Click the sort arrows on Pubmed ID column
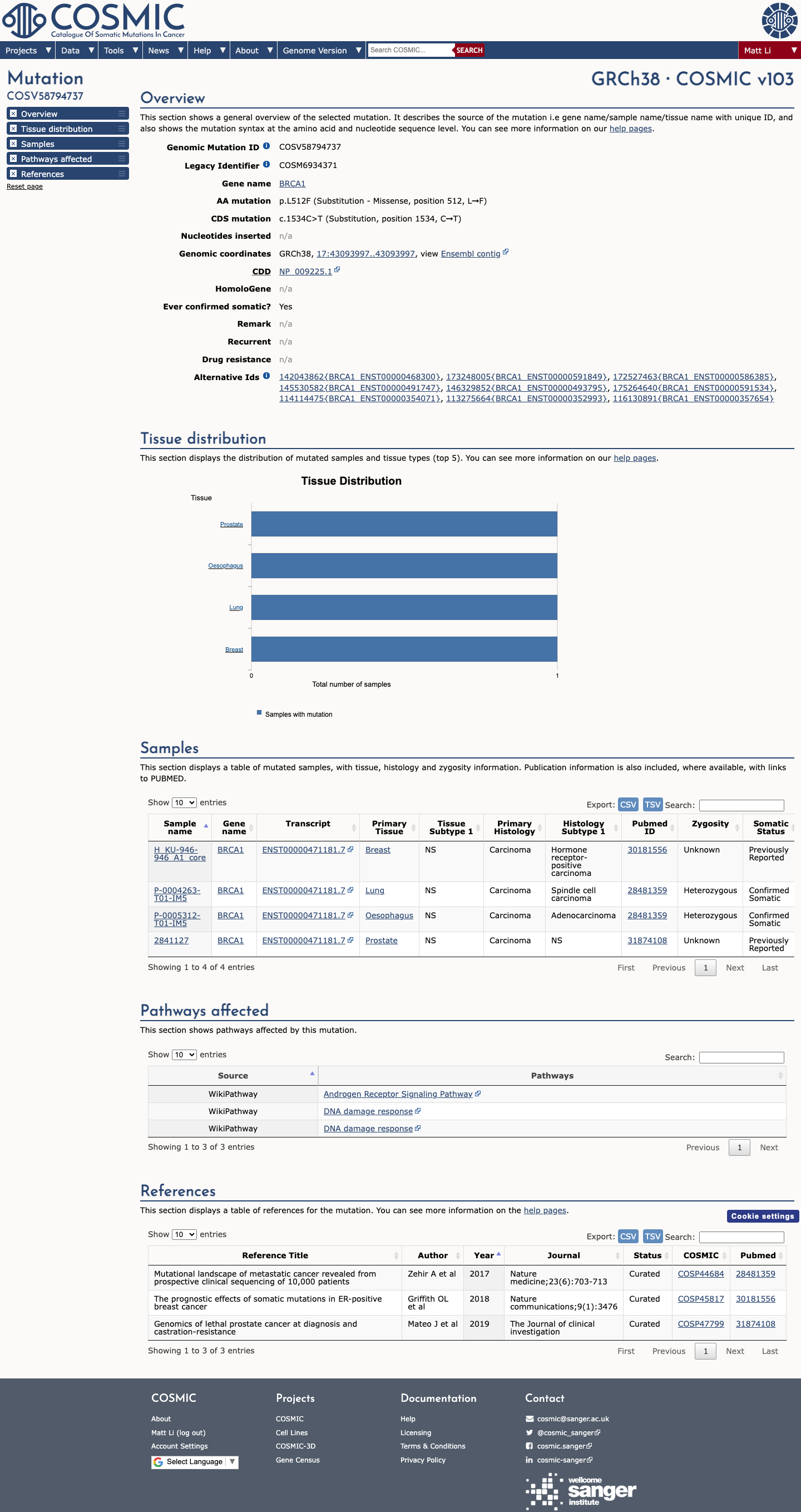 point(673,828)
